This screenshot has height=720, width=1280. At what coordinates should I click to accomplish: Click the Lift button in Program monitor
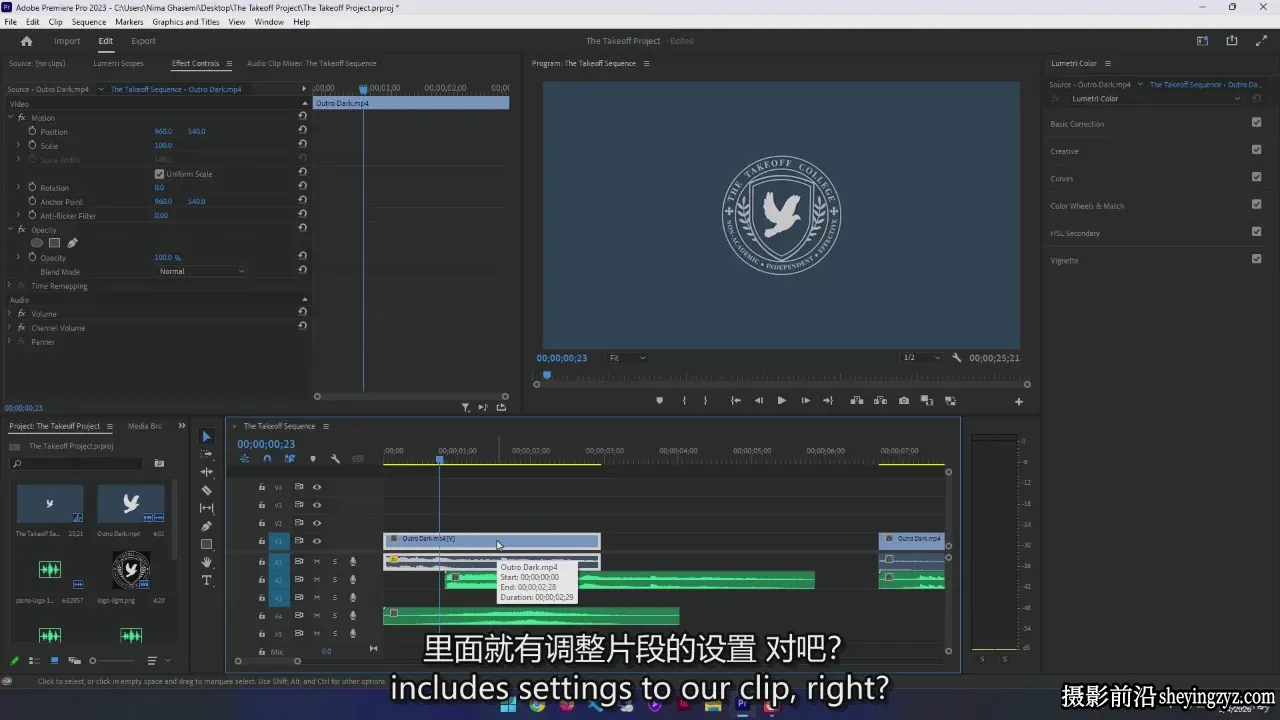[x=857, y=401]
